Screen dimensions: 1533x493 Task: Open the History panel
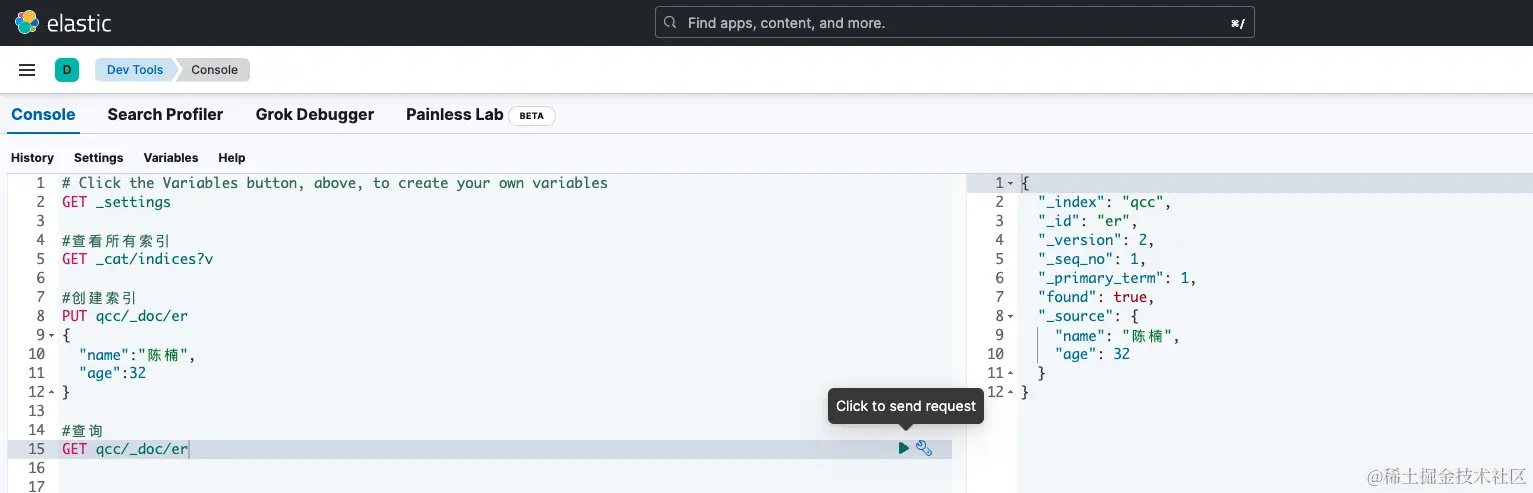coord(32,158)
